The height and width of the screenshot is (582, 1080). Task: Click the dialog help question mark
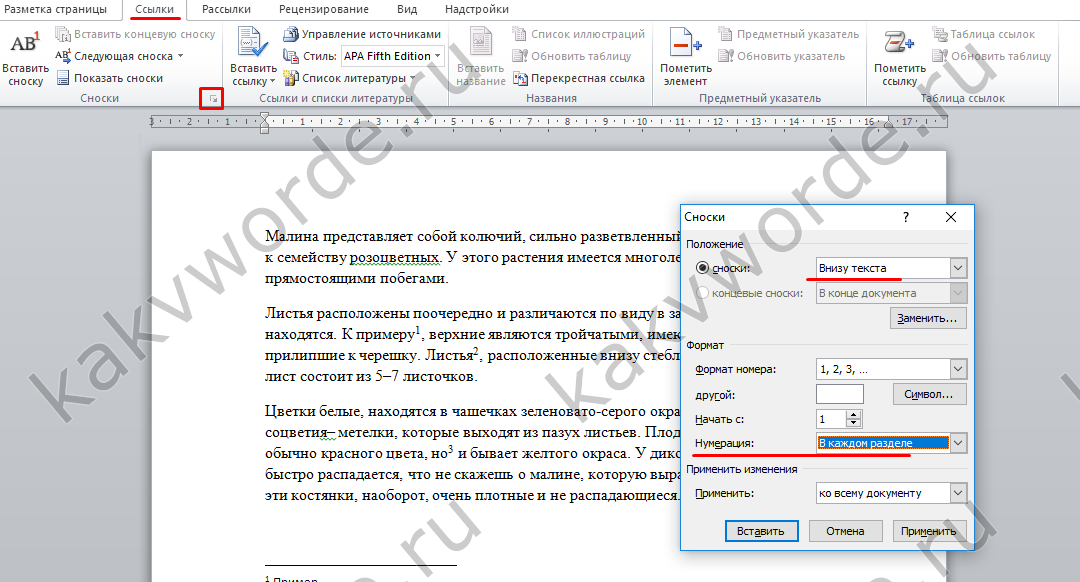coord(906,217)
